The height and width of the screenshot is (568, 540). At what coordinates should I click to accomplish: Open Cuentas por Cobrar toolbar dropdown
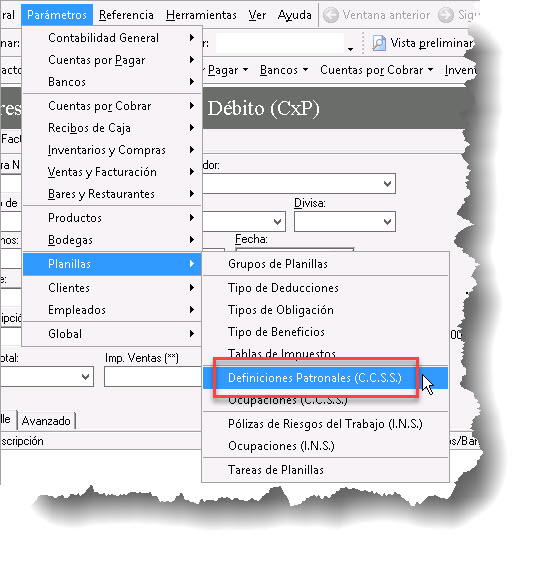pos(376,70)
